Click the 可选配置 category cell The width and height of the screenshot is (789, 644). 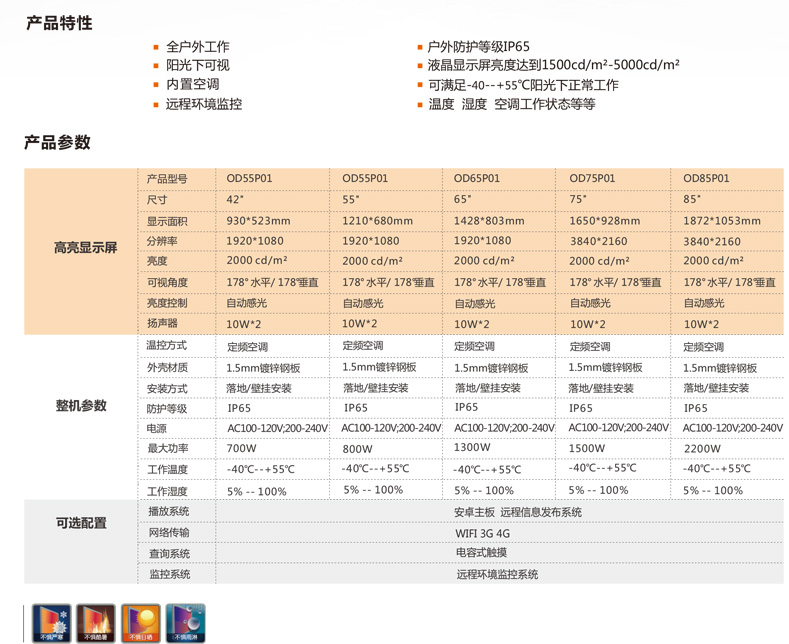pos(81,523)
